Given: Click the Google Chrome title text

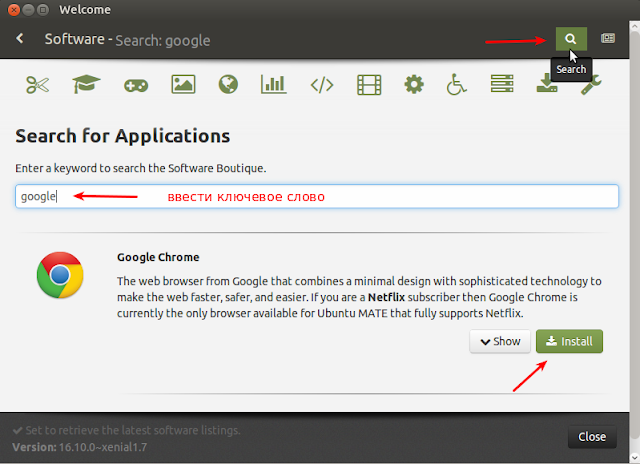Looking at the screenshot, I should click(158, 257).
